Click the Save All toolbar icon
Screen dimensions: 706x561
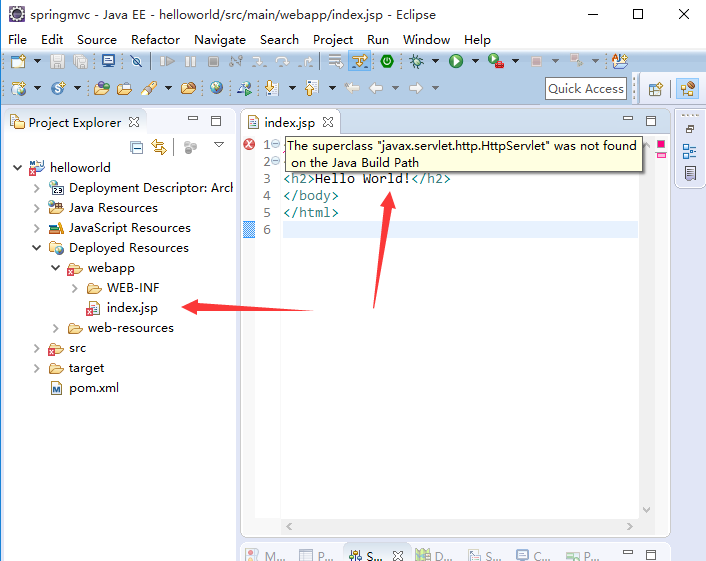tap(81, 61)
